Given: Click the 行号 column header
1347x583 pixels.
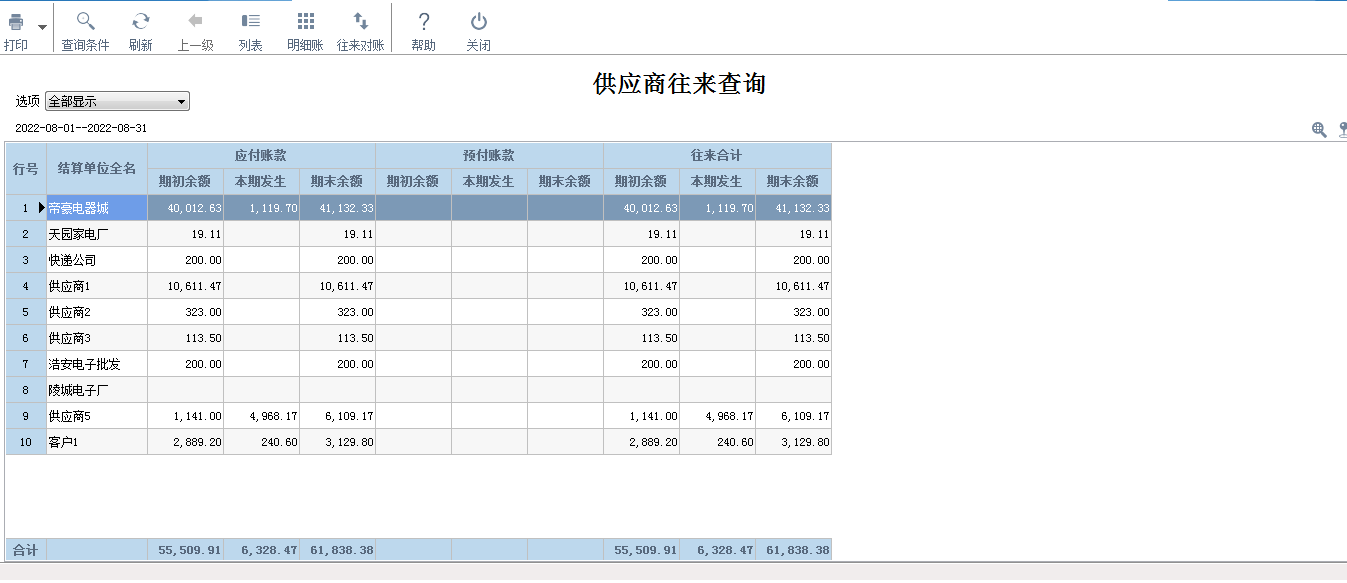Looking at the screenshot, I should (26, 168).
